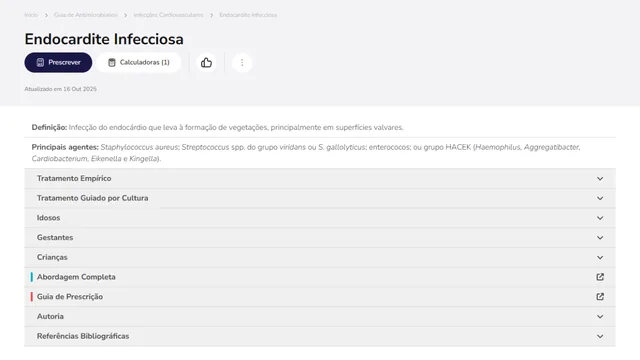Viewport: 640px width, 360px height.
Task: Open the three-dot more options menu
Action: click(x=242, y=62)
